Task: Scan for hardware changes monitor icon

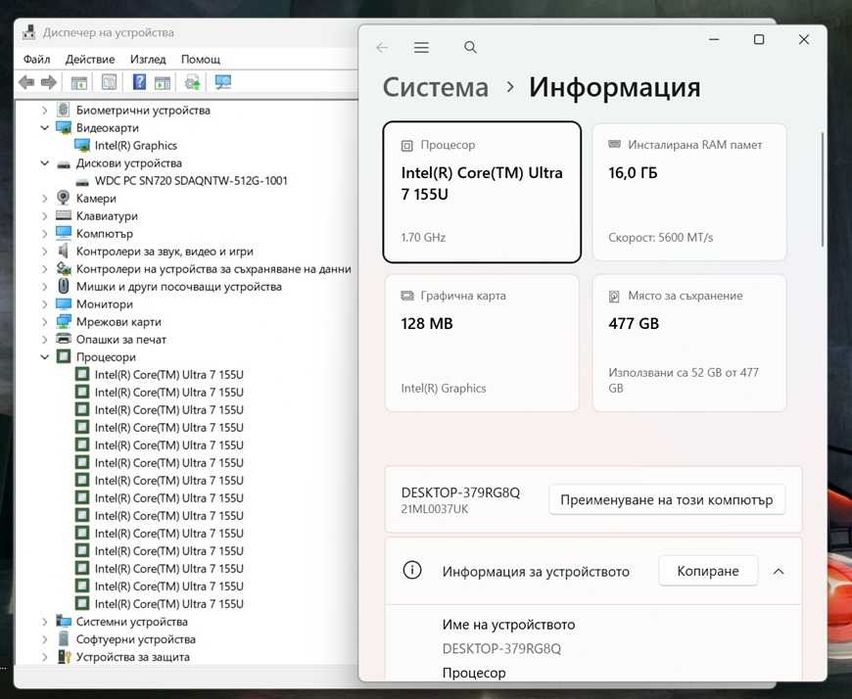Action: click(223, 82)
